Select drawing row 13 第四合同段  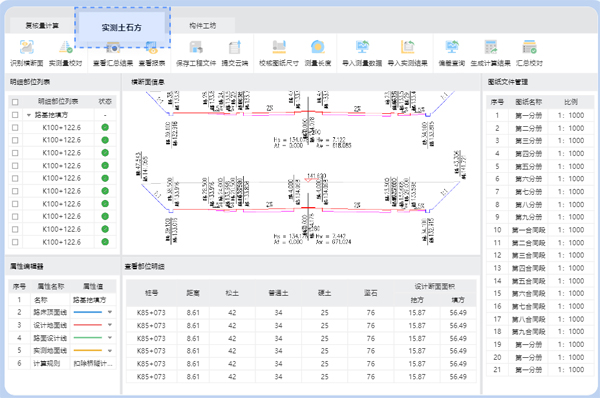(540, 268)
